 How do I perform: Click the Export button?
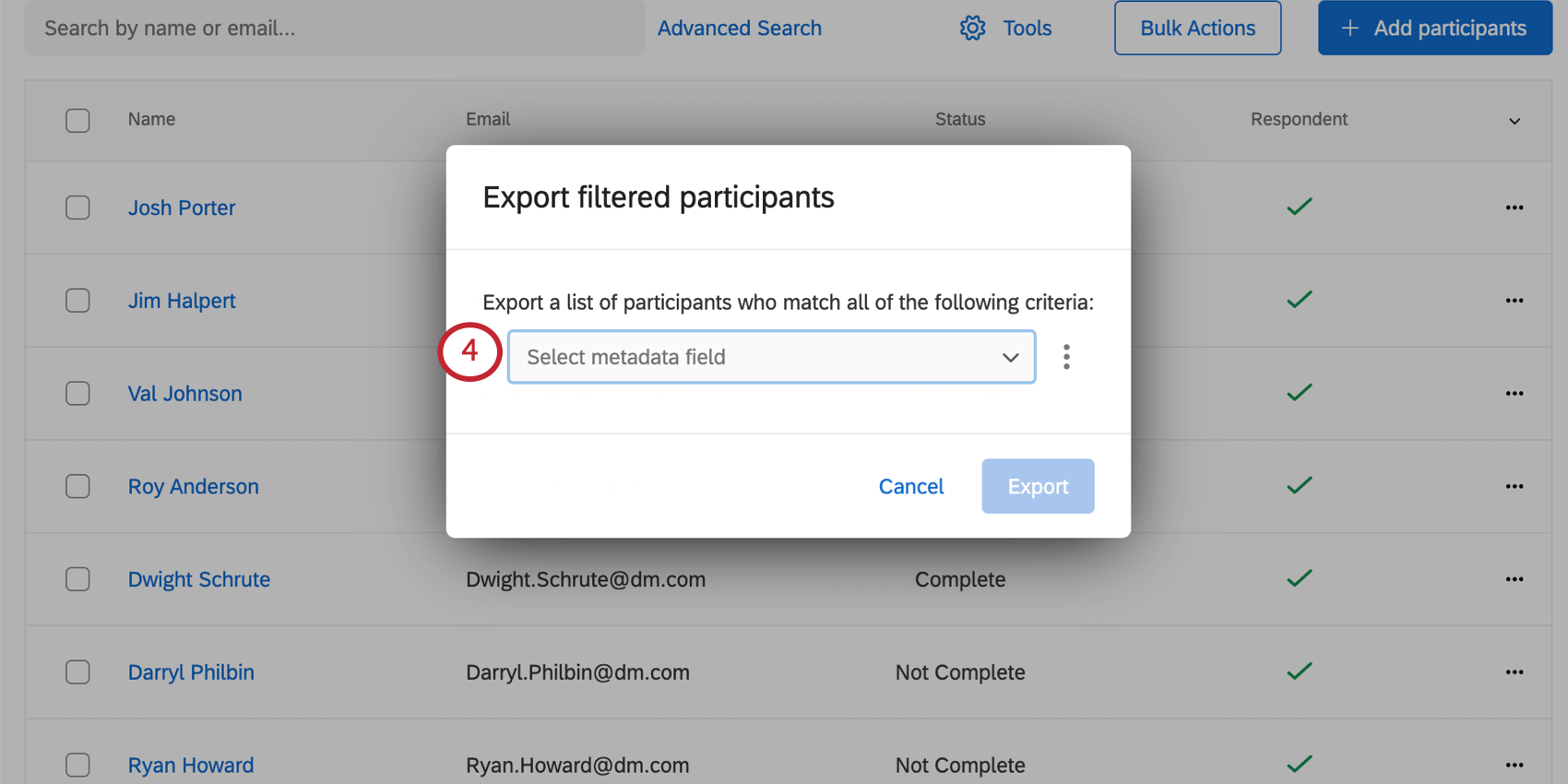click(x=1038, y=486)
